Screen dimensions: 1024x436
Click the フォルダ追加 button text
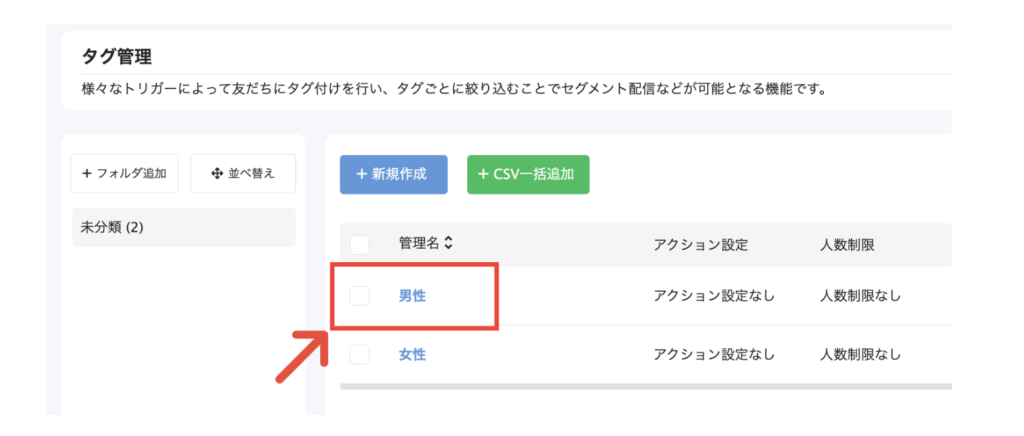(131, 174)
